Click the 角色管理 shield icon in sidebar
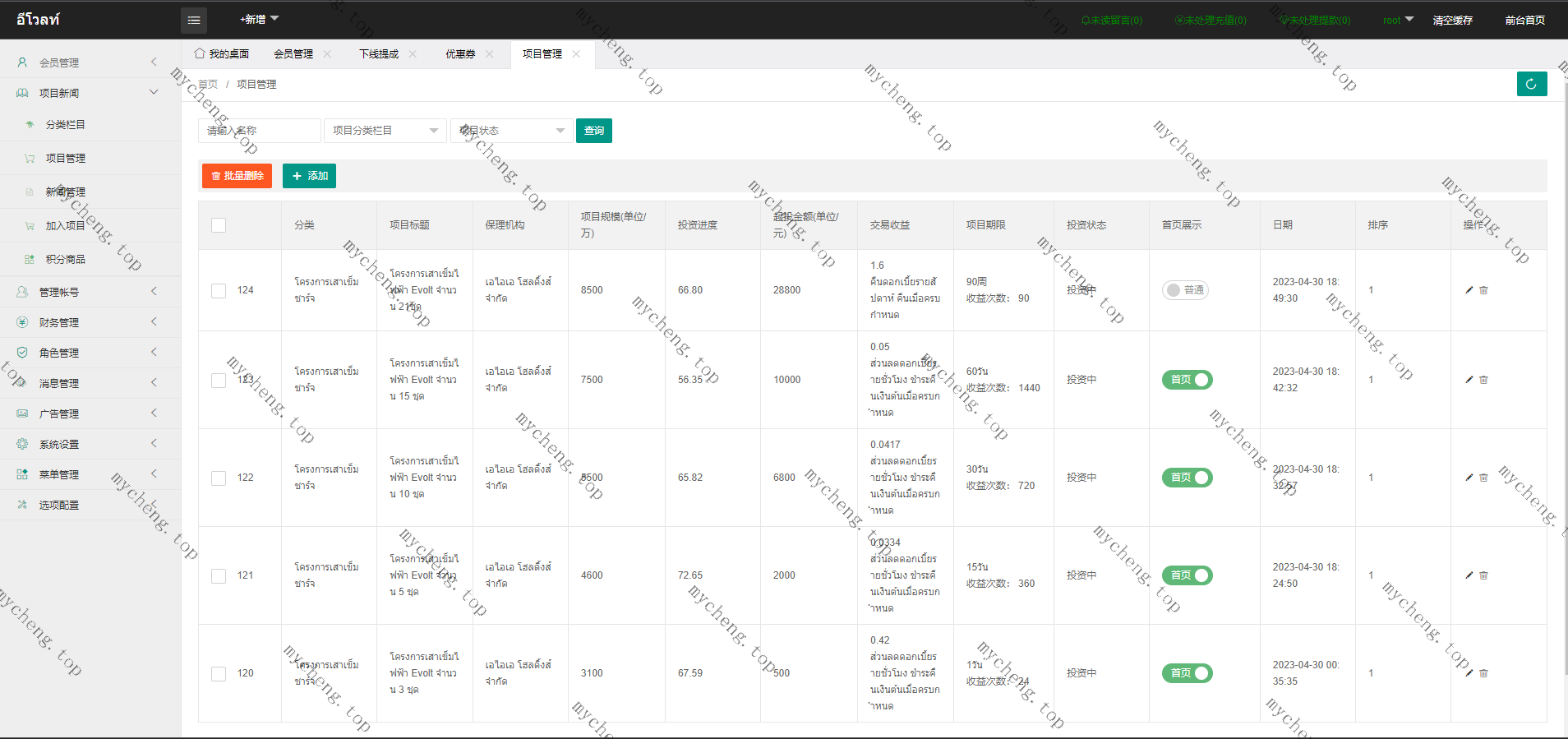1568x739 pixels. point(22,353)
